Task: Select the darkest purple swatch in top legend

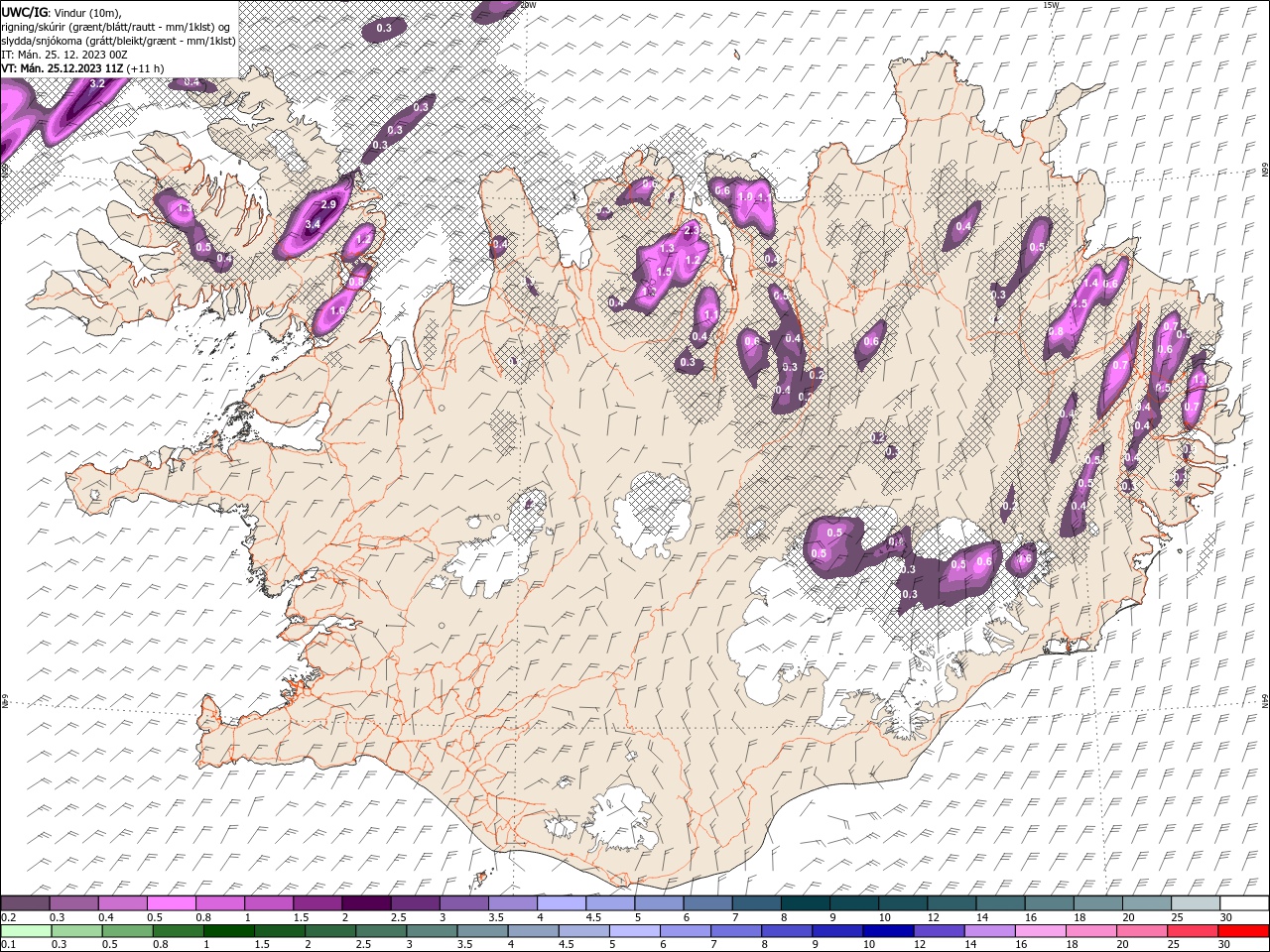Action: click(x=365, y=903)
